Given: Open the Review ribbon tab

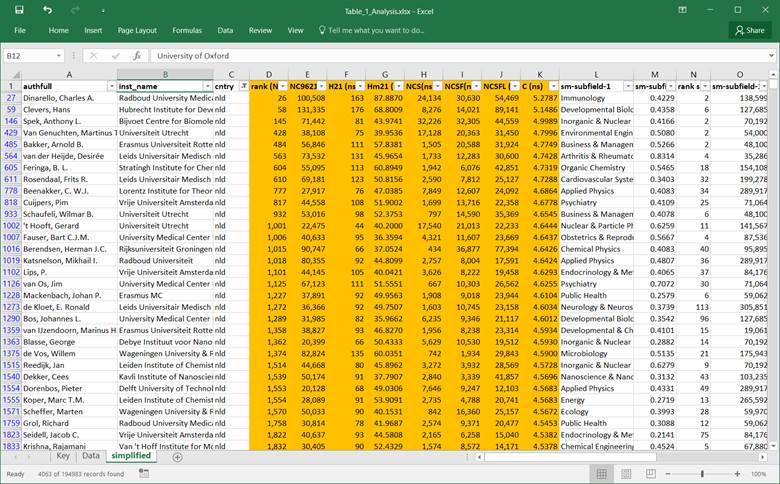Looking at the screenshot, I should pos(260,30).
